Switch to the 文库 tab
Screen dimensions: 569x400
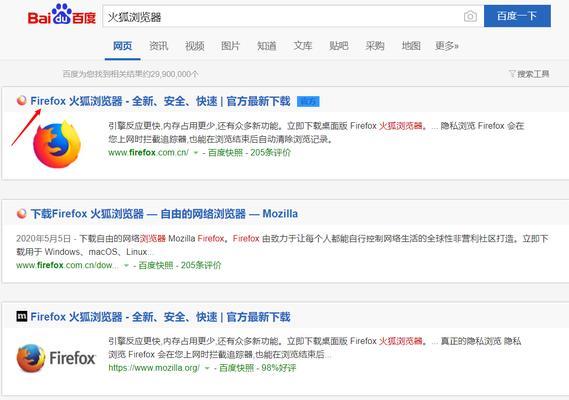point(303,46)
